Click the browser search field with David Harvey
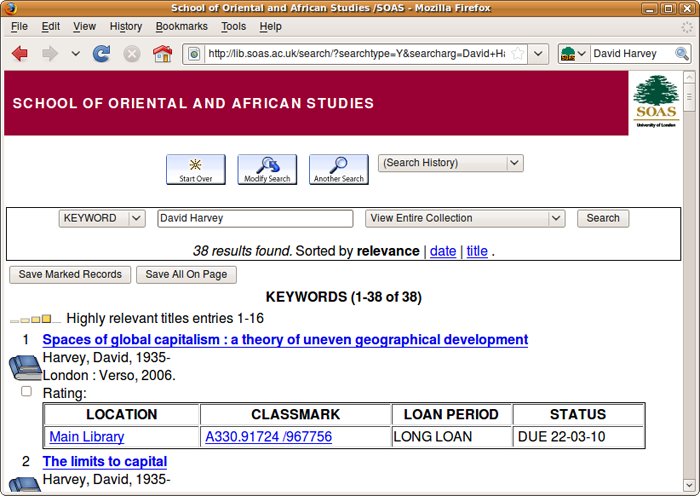Screen dimensions: 700x496 pos(632,54)
